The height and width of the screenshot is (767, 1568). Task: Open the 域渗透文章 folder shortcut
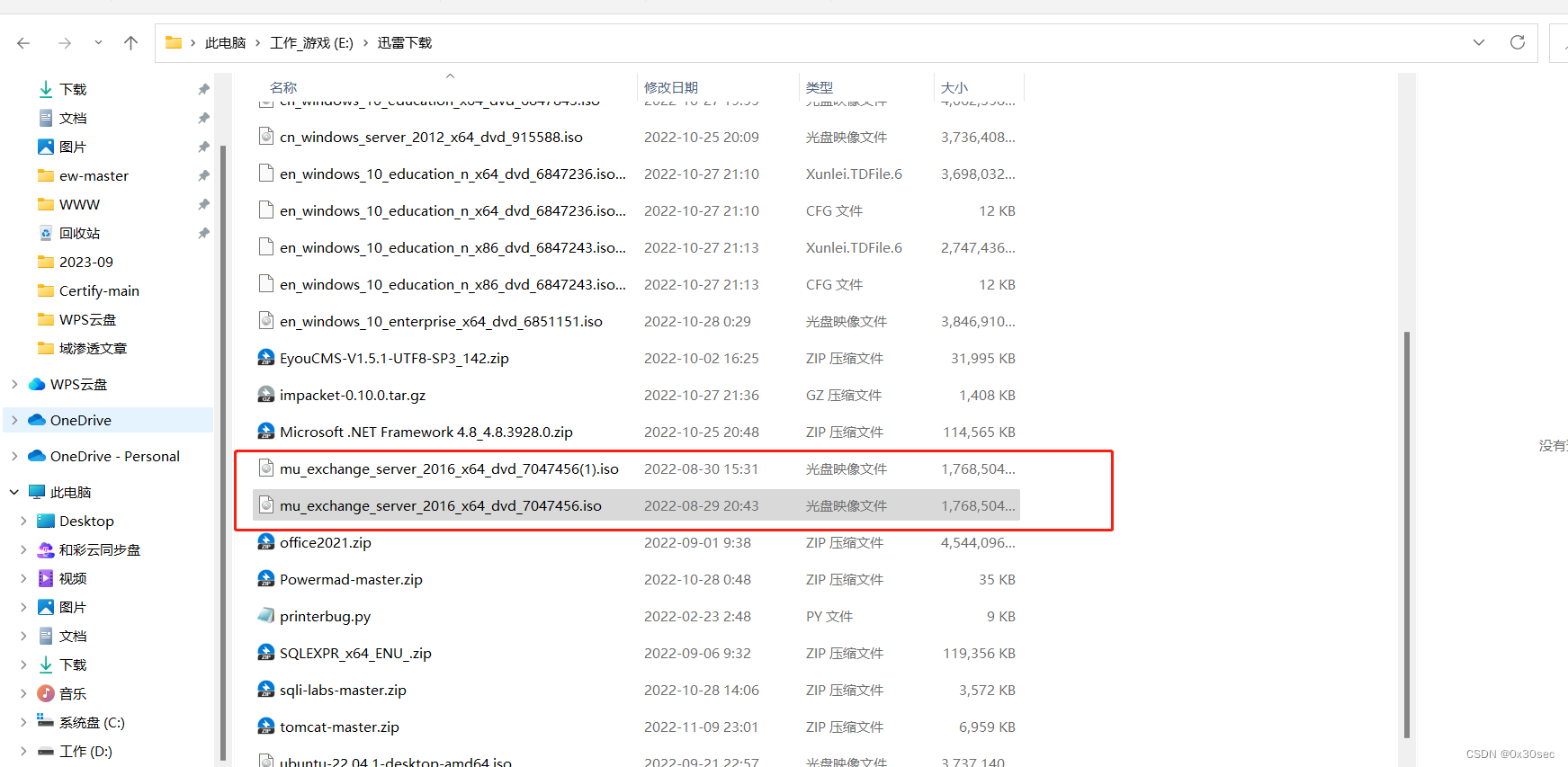[93, 348]
